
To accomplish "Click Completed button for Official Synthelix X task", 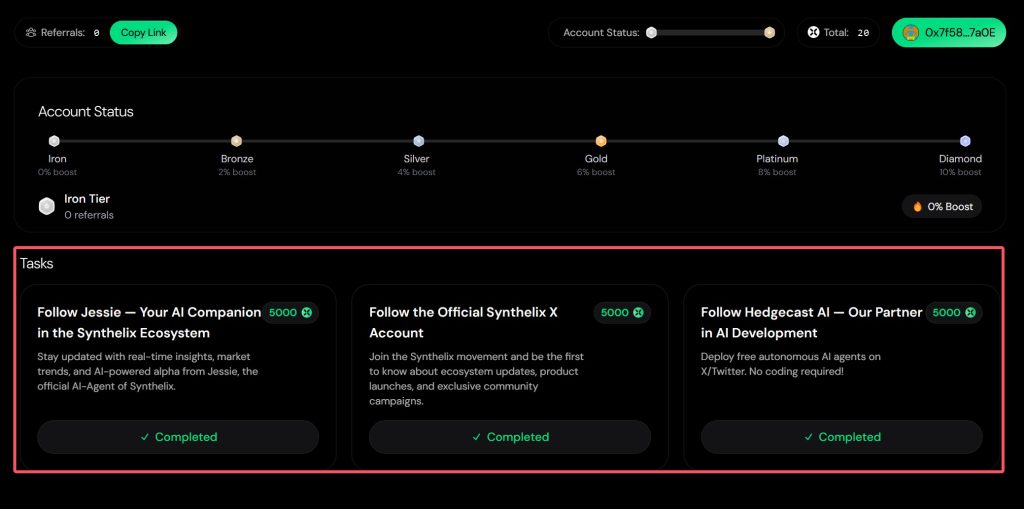I will point(509,437).
